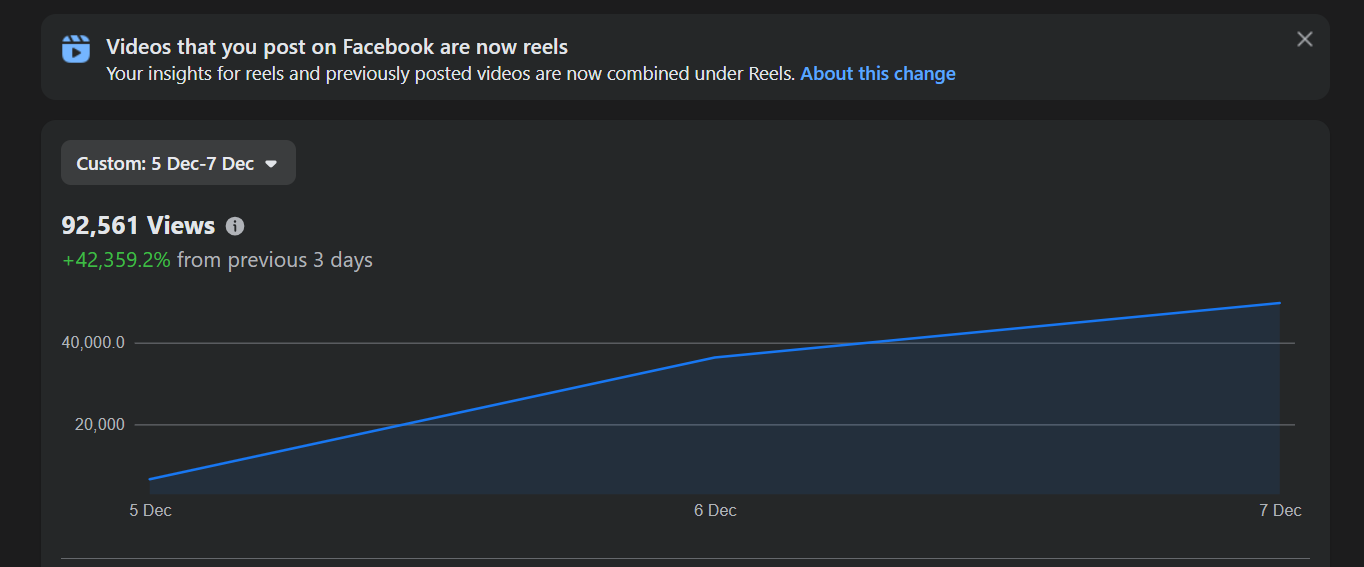
Task: Select the 6 Dec data point on the line
Action: pyautogui.click(x=715, y=357)
